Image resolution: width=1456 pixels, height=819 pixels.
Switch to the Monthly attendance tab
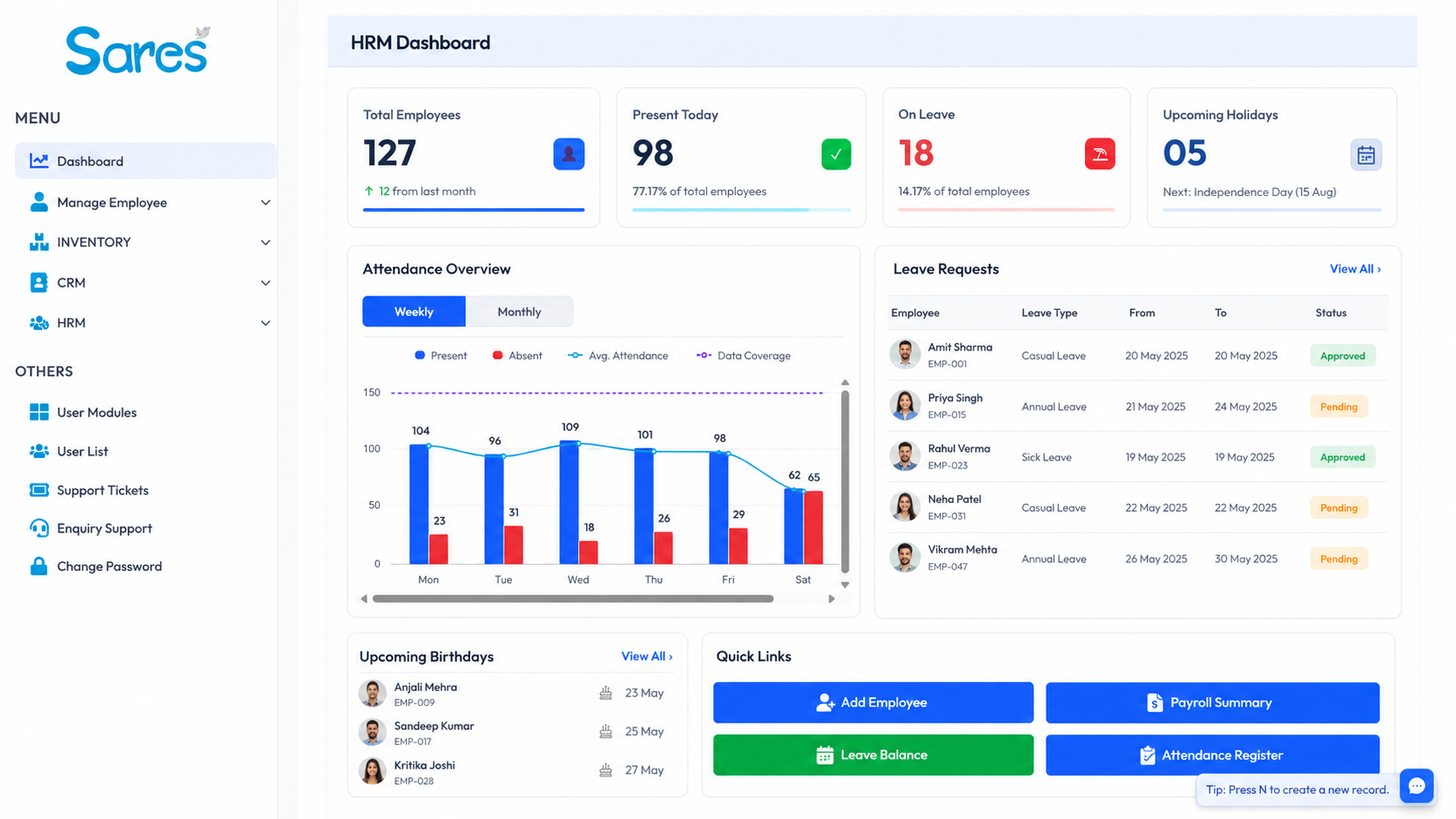(519, 312)
